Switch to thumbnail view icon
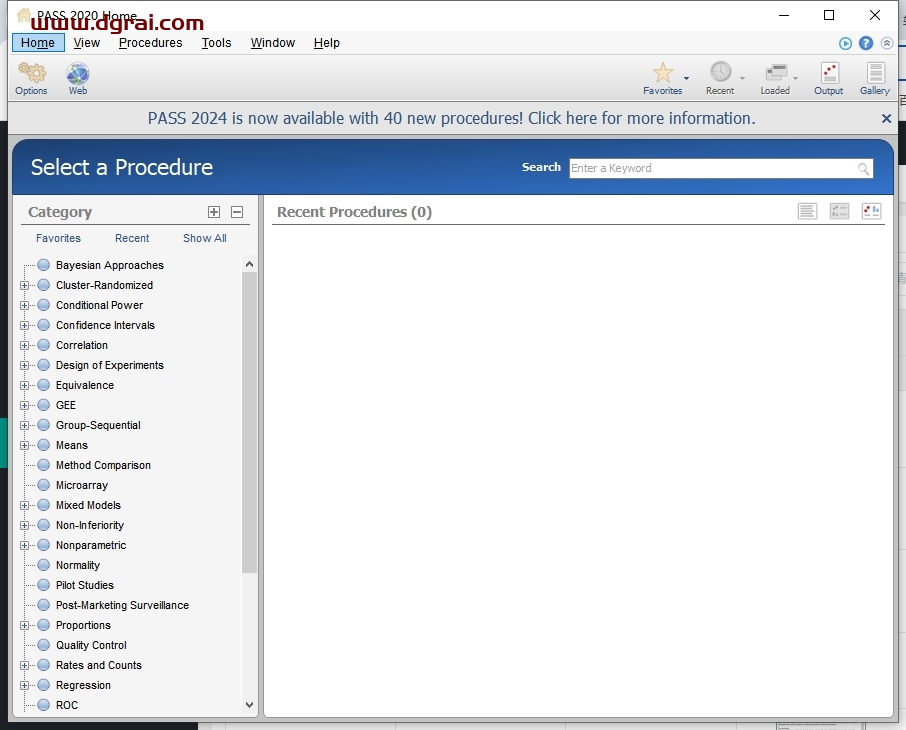This screenshot has width=906, height=730. [x=871, y=212]
